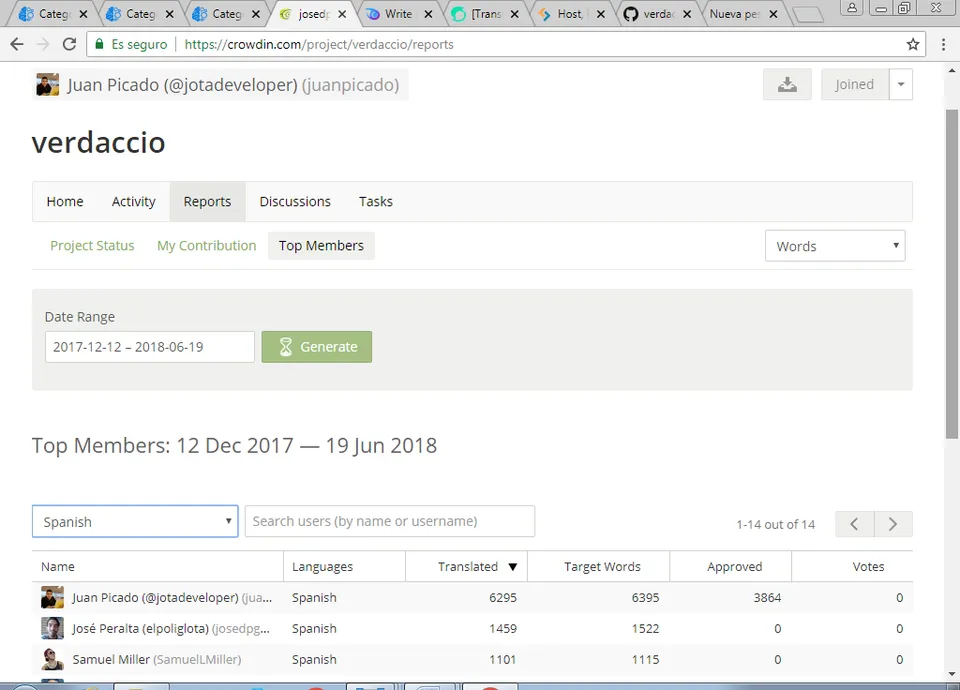The width and height of the screenshot is (960, 690).
Task: Sort table by Name column
Action: pos(58,567)
